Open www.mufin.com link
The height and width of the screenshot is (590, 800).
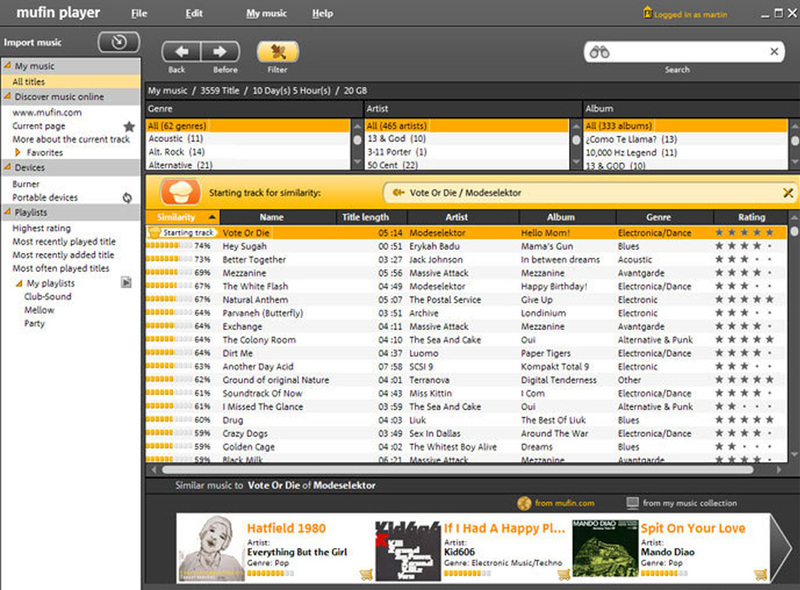pyautogui.click(x=47, y=113)
